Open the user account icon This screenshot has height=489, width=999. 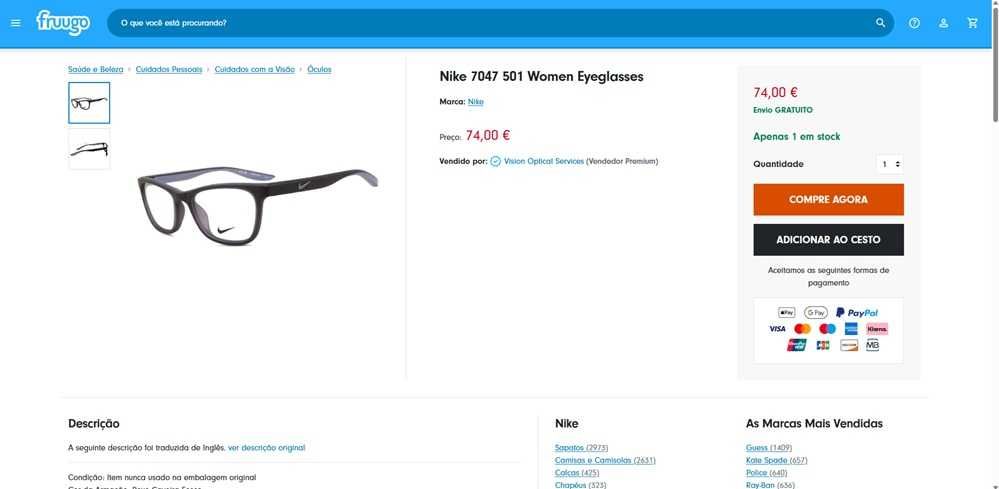coord(944,23)
